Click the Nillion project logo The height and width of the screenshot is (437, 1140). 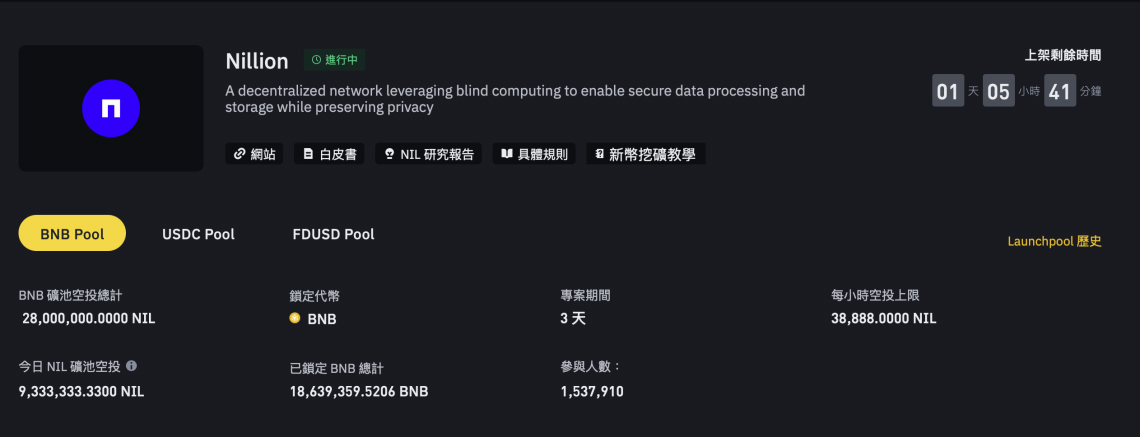pyautogui.click(x=111, y=109)
